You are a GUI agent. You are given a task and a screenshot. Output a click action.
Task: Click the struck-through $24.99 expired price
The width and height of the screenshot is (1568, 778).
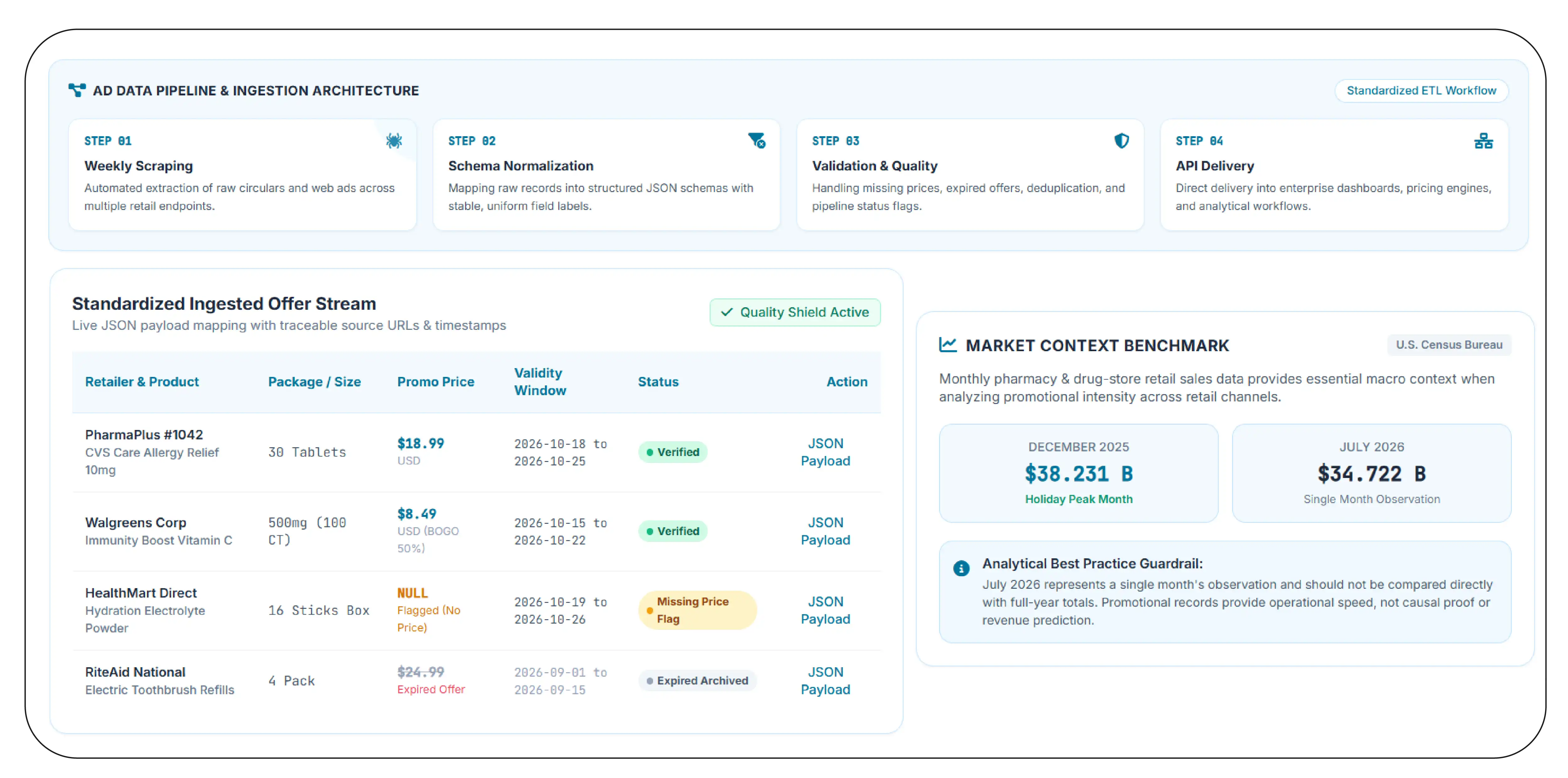click(420, 672)
